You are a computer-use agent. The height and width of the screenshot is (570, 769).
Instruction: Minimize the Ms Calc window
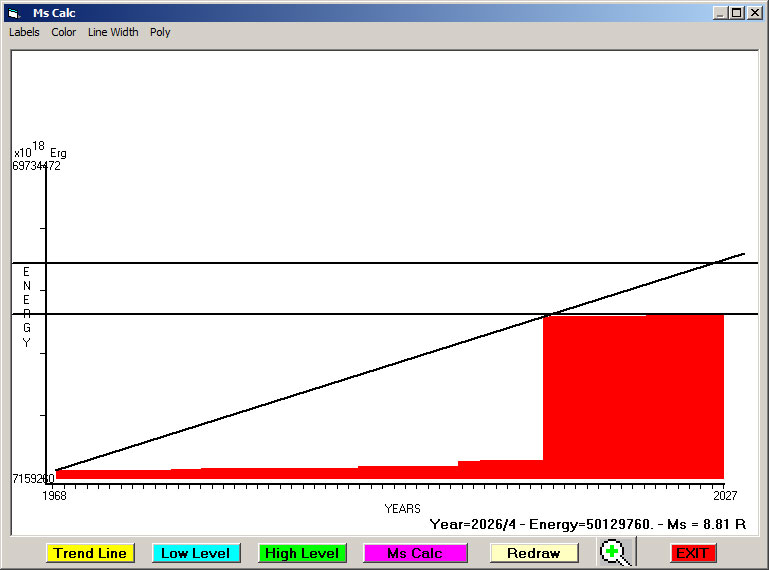point(720,13)
